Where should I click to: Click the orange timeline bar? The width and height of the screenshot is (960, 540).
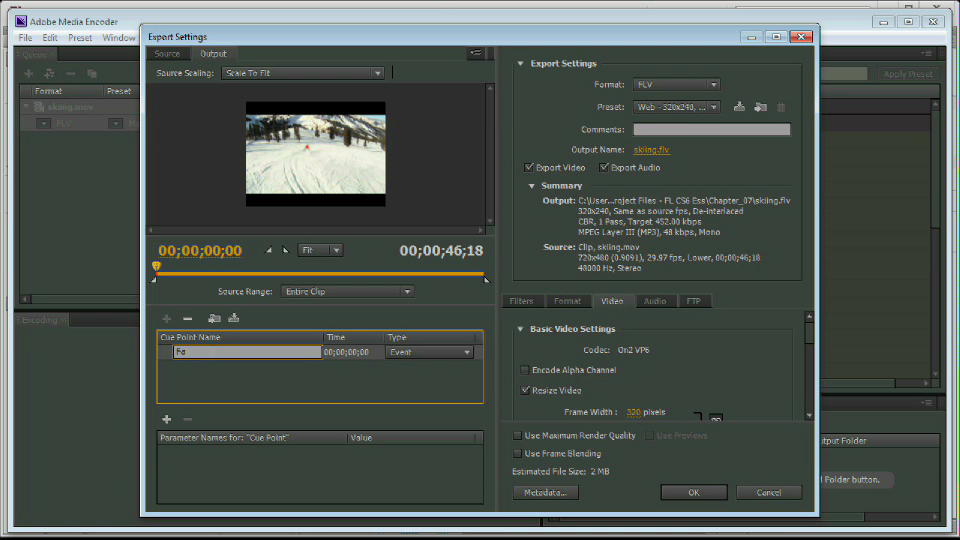320,274
